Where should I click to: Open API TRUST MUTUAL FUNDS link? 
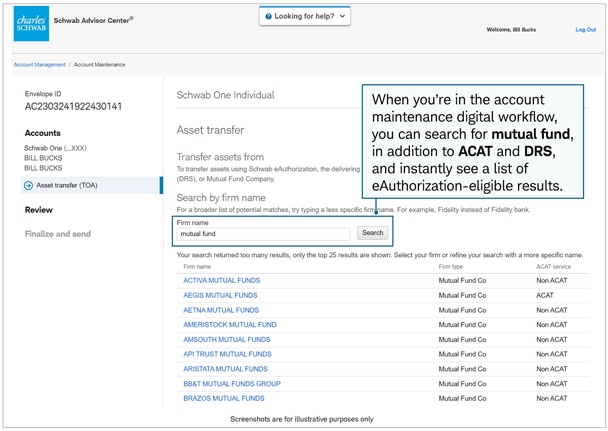coord(227,354)
